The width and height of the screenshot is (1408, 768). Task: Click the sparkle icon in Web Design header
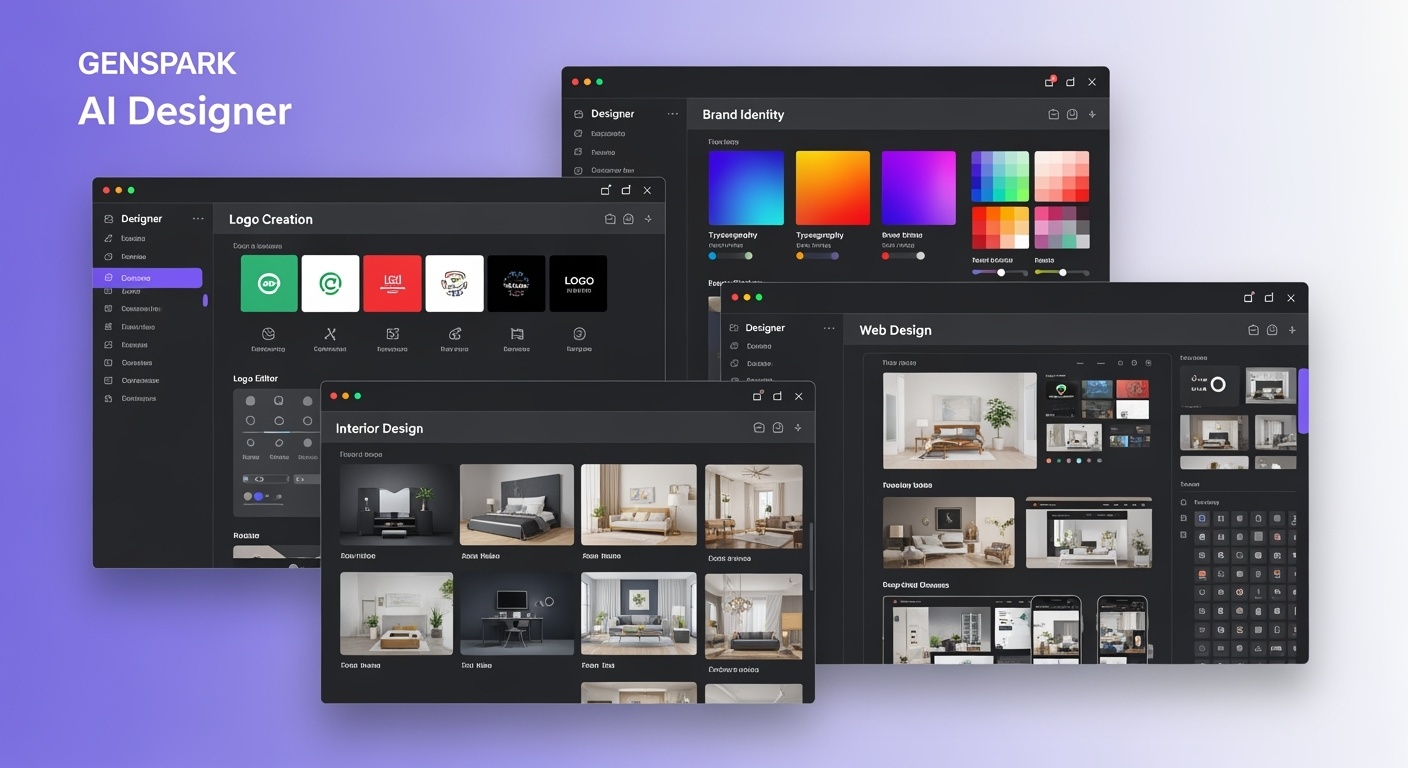[1292, 330]
